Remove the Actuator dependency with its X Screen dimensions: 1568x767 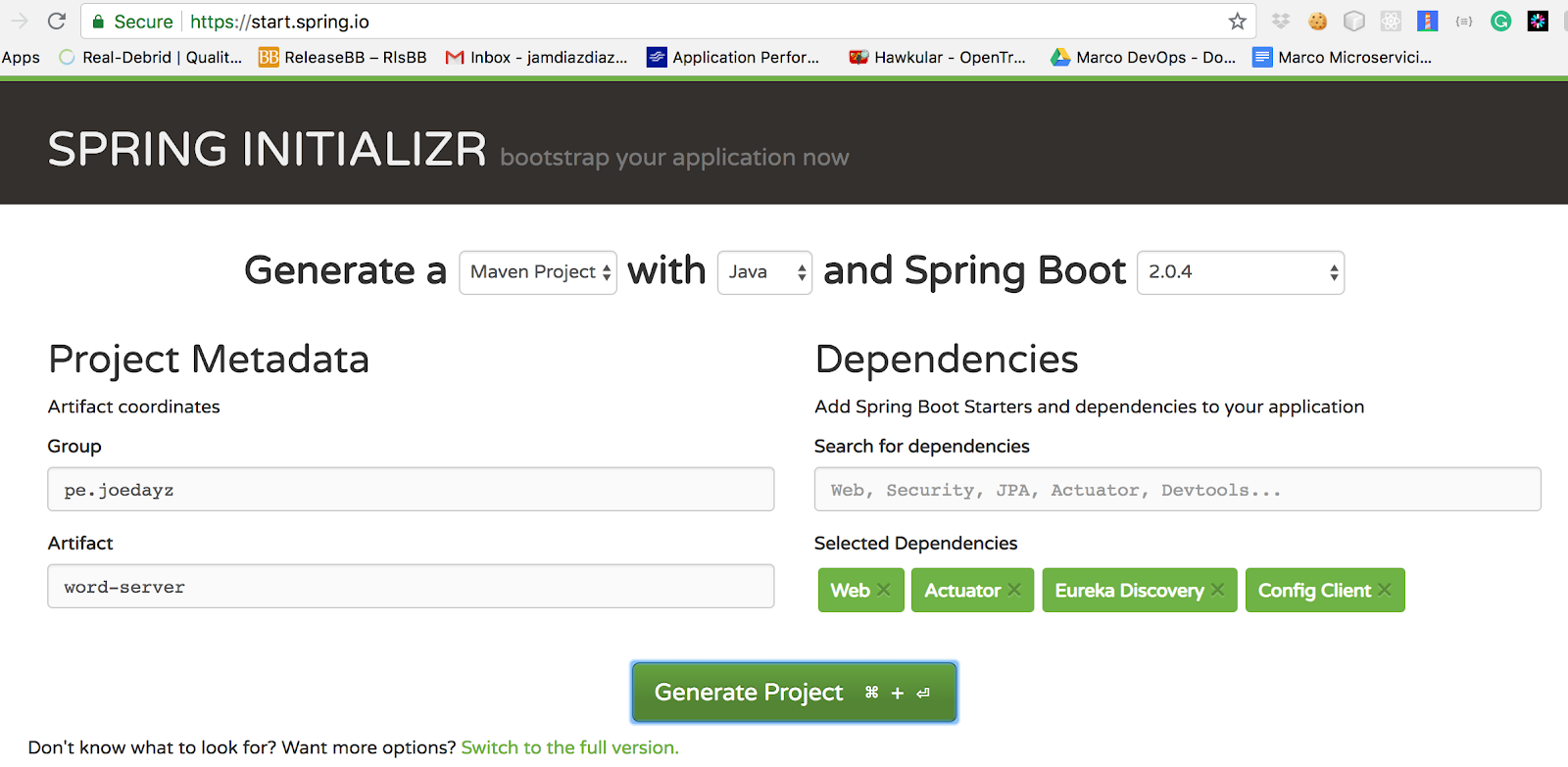[x=1014, y=590]
